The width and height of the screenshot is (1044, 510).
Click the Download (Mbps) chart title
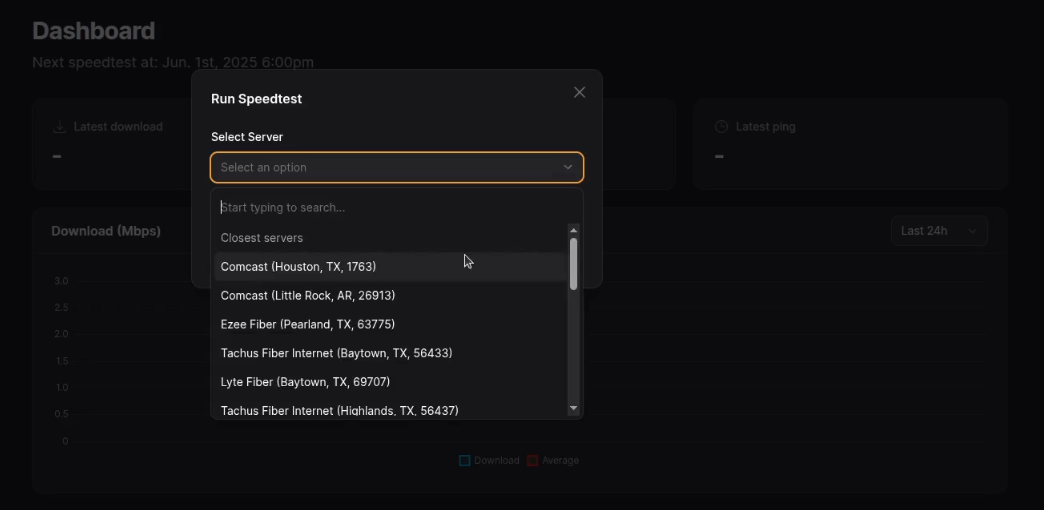106,231
